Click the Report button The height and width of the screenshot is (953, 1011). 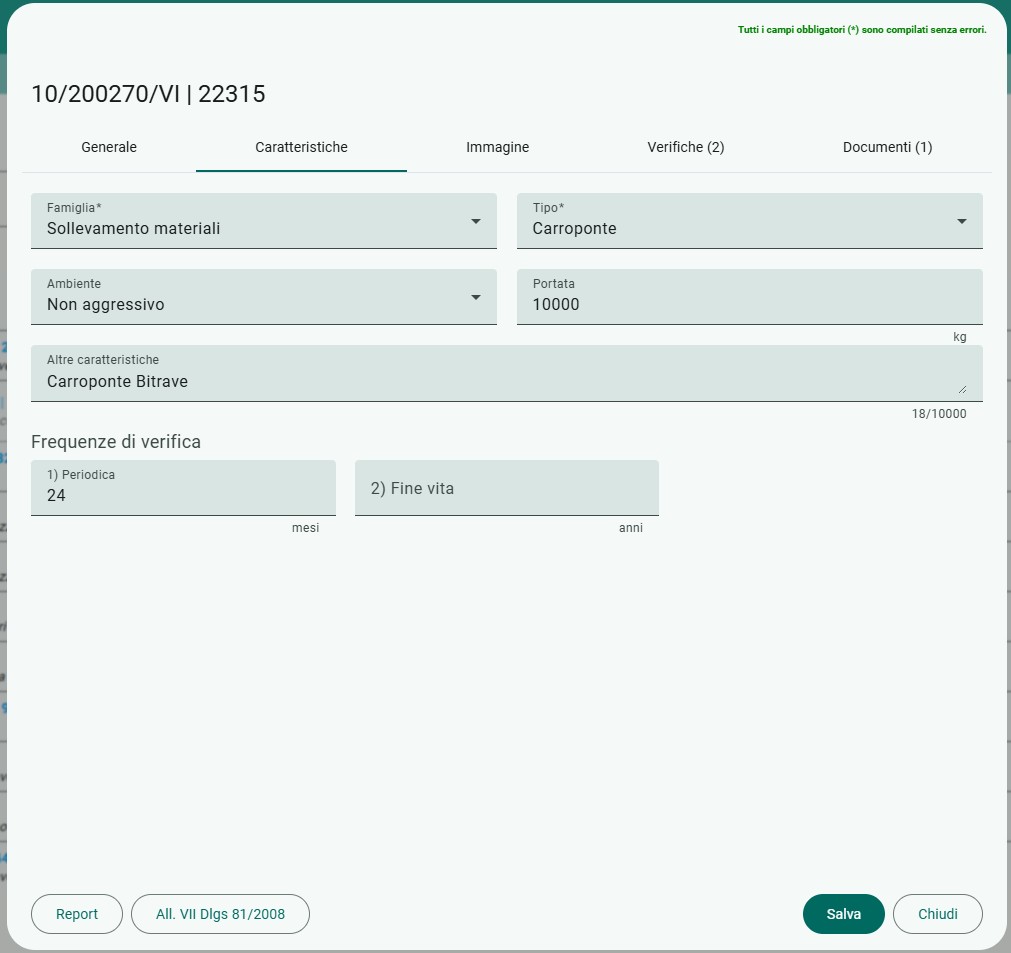77,914
